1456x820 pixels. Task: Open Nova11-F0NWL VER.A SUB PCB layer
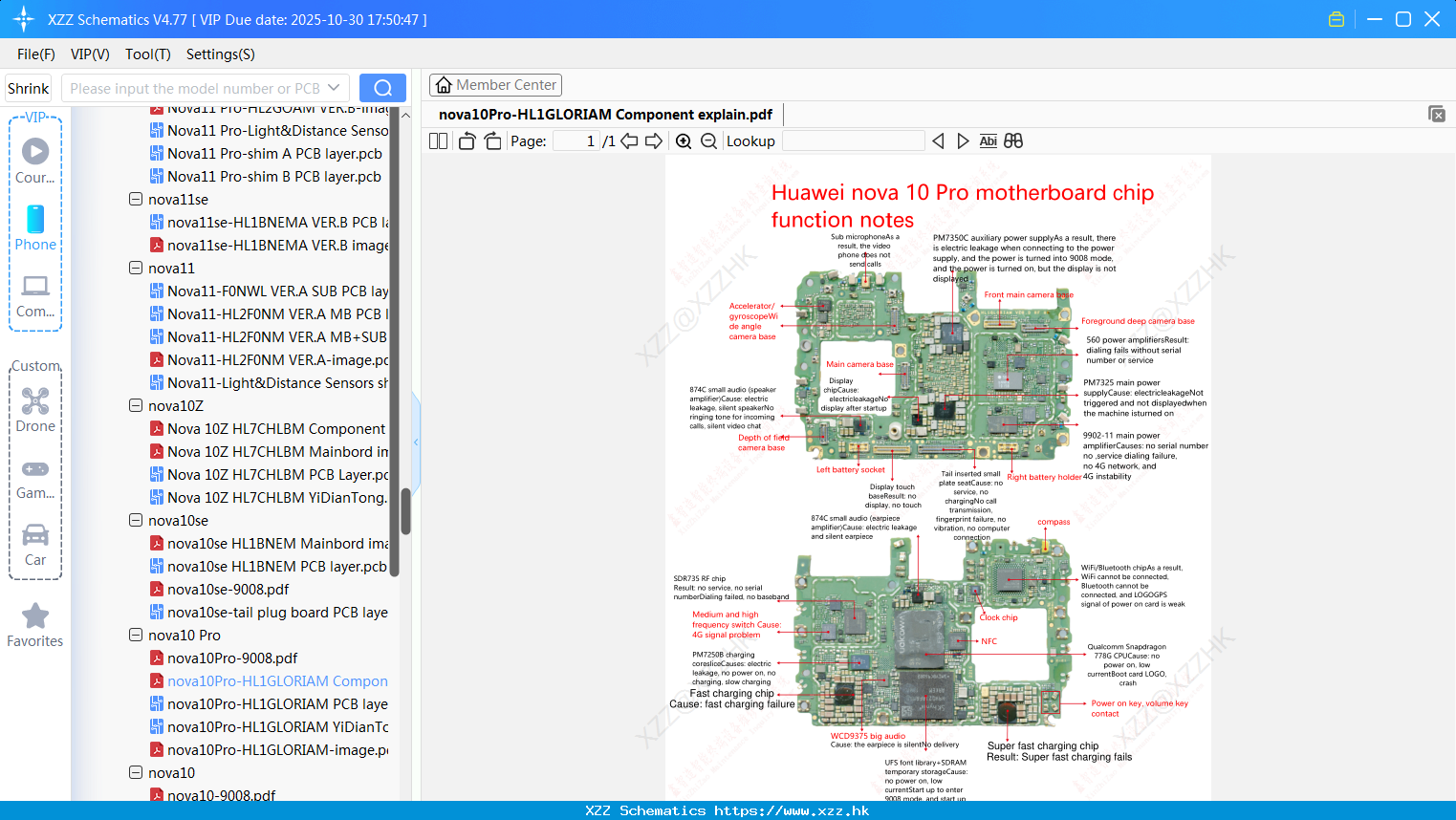point(269,291)
